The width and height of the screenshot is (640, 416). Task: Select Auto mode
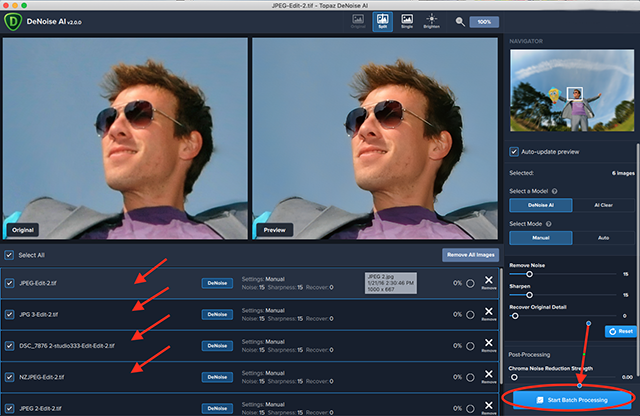603,238
